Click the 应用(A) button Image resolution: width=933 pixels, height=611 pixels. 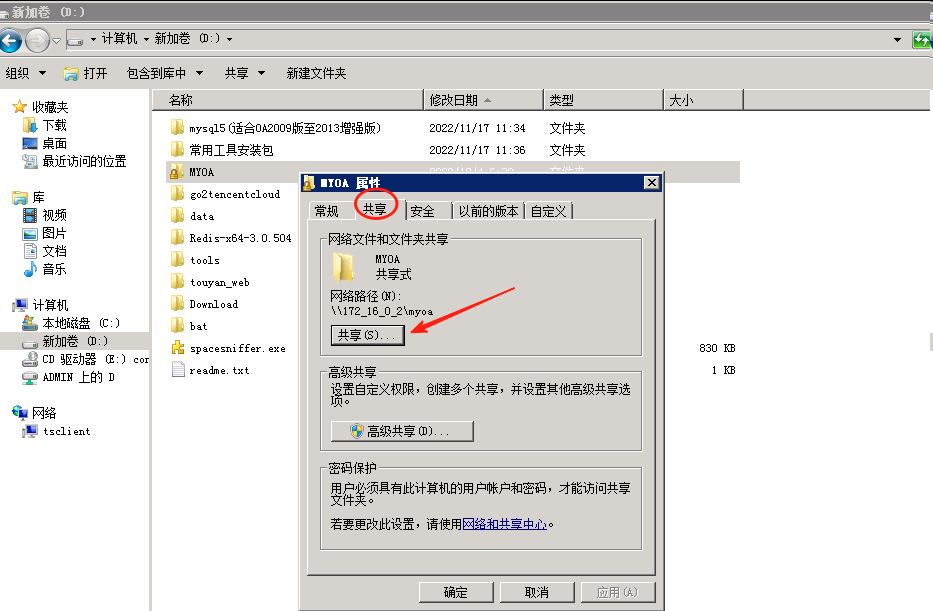(618, 592)
